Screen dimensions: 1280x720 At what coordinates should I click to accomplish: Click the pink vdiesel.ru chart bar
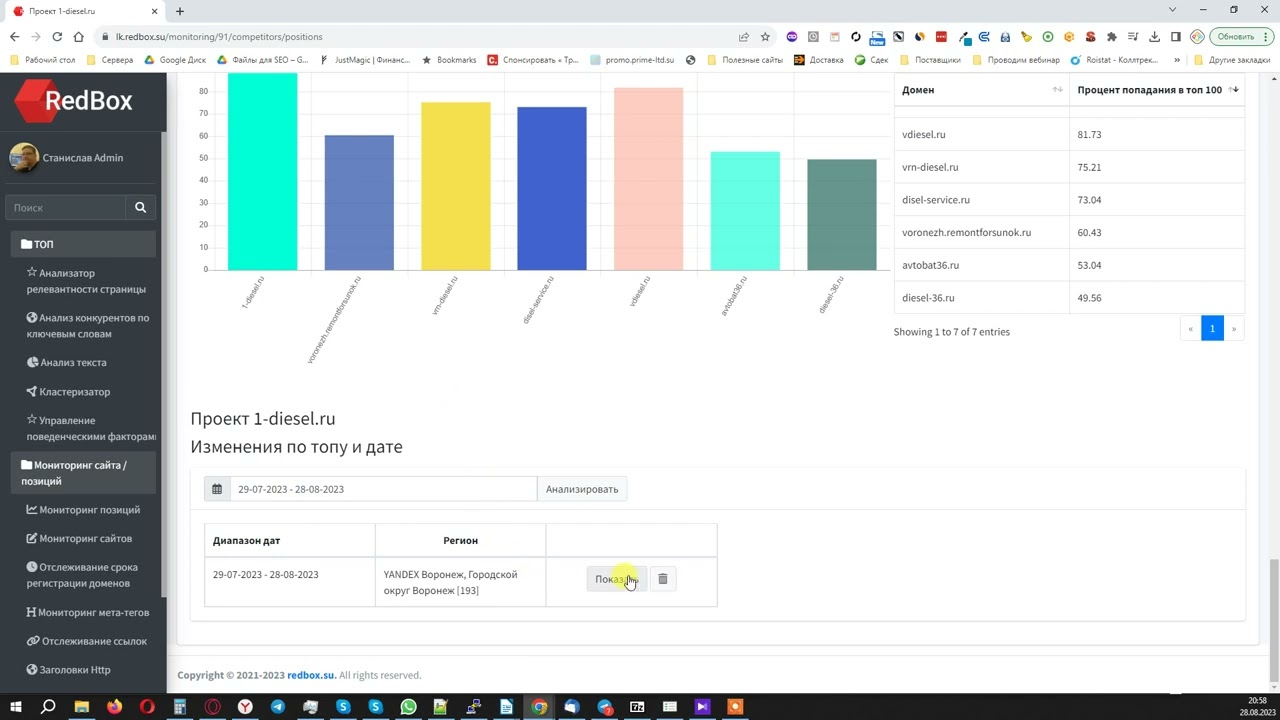click(648, 179)
